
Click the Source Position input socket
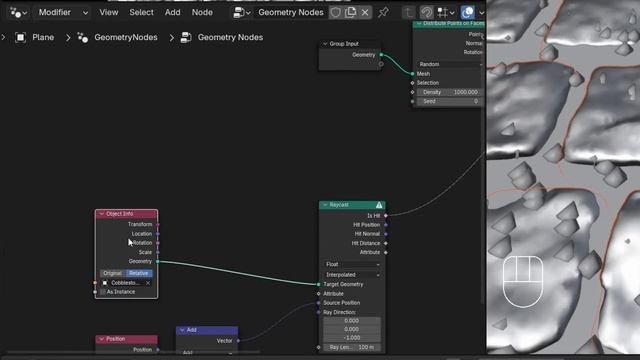pos(319,303)
